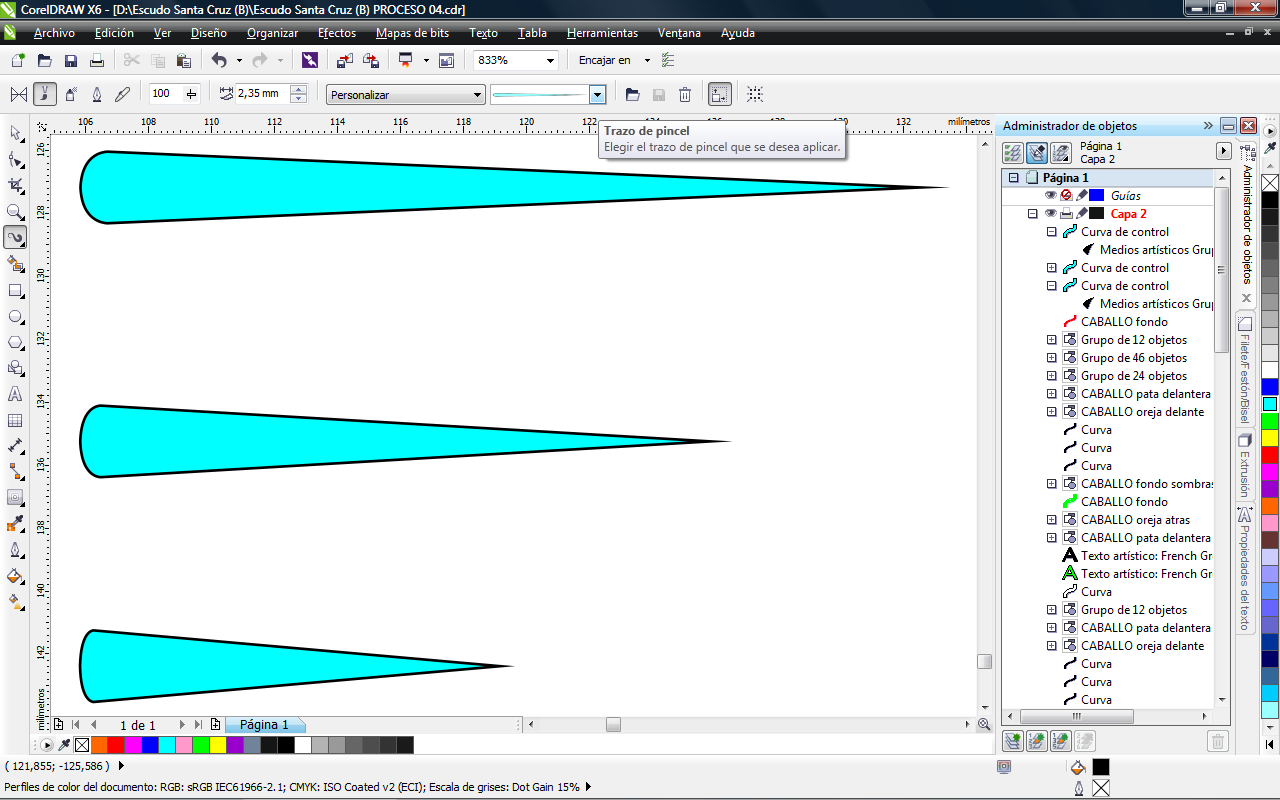The image size is (1280, 800).
Task: Click the Export icon in the toolbar
Action: (370, 60)
